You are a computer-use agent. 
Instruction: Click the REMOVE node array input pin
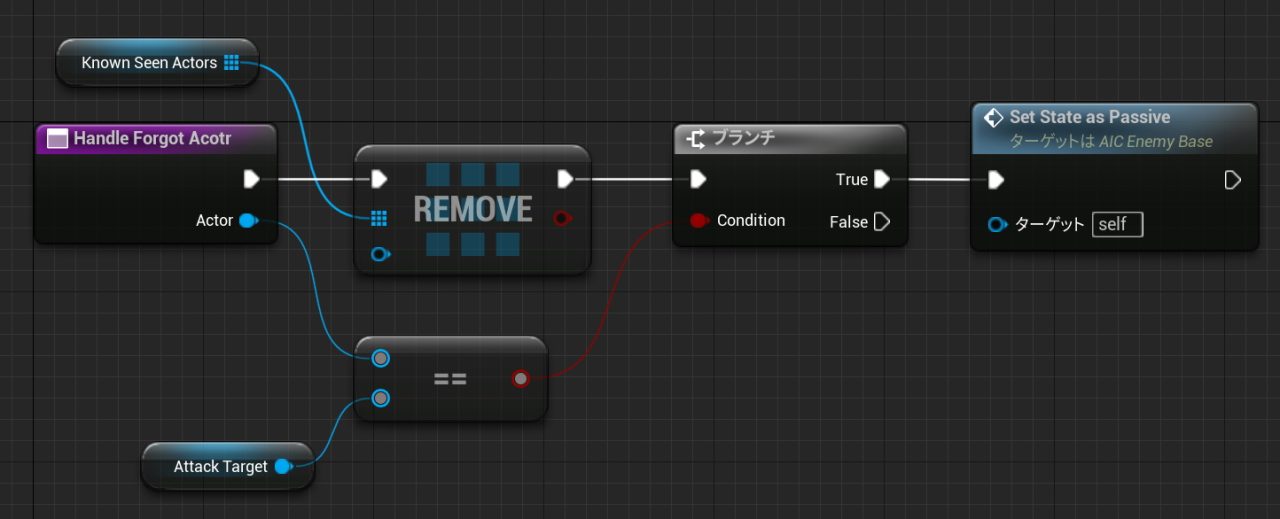[379, 218]
